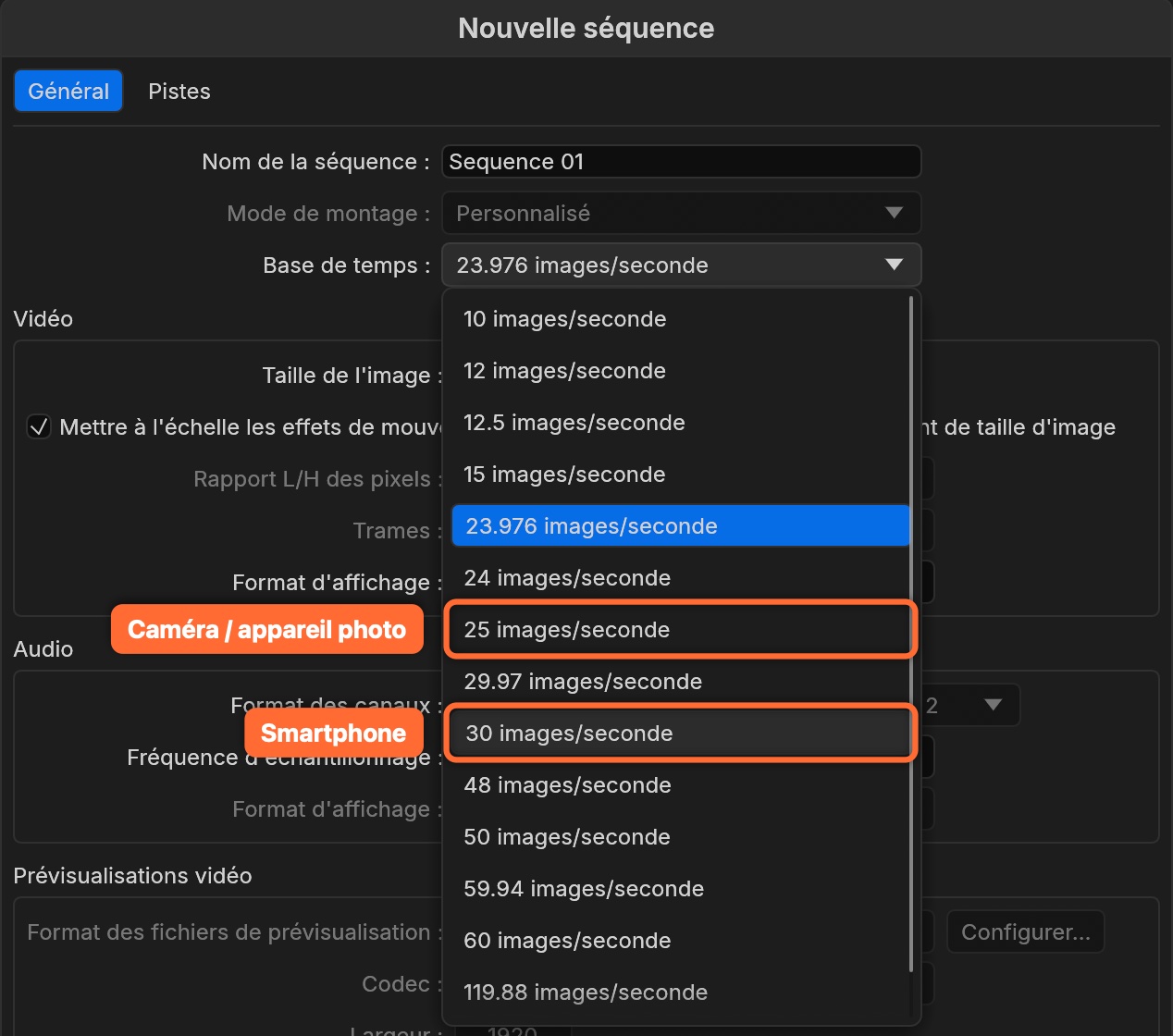Image resolution: width=1173 pixels, height=1036 pixels.
Task: Open the Audio channels dropdown showing 2
Action: 970,706
